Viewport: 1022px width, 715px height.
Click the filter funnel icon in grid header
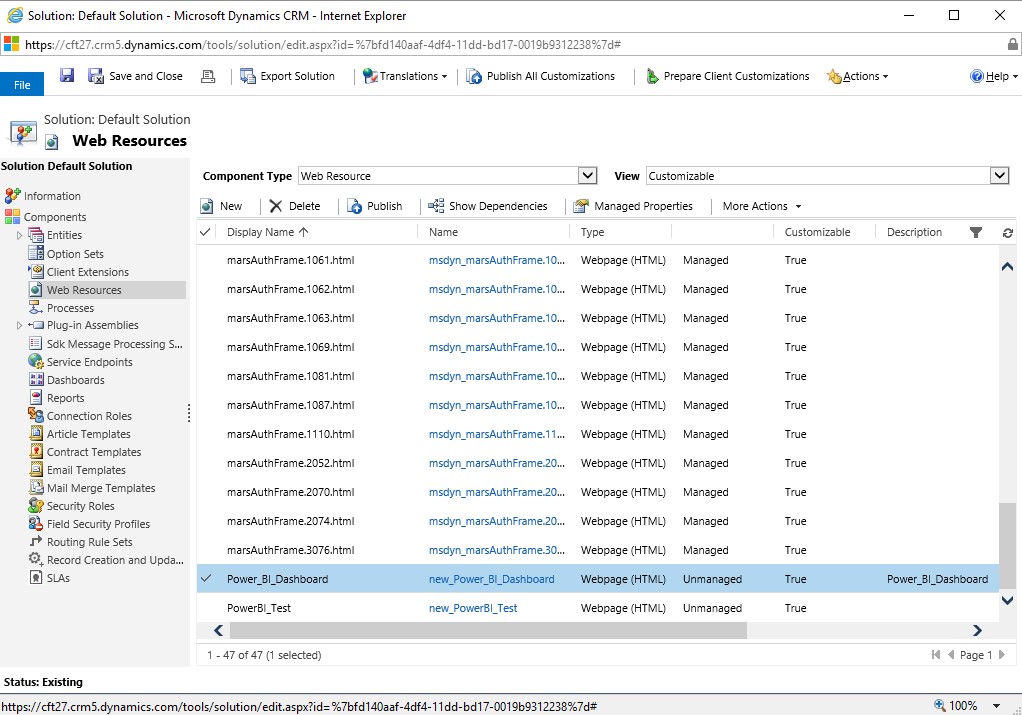click(x=976, y=232)
